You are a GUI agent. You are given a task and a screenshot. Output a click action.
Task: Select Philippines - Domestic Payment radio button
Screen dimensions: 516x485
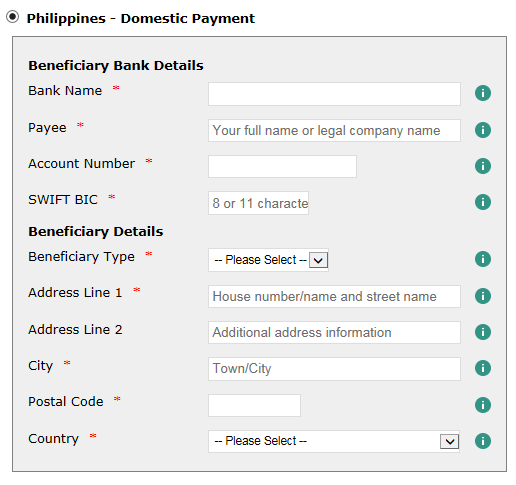(x=13, y=17)
